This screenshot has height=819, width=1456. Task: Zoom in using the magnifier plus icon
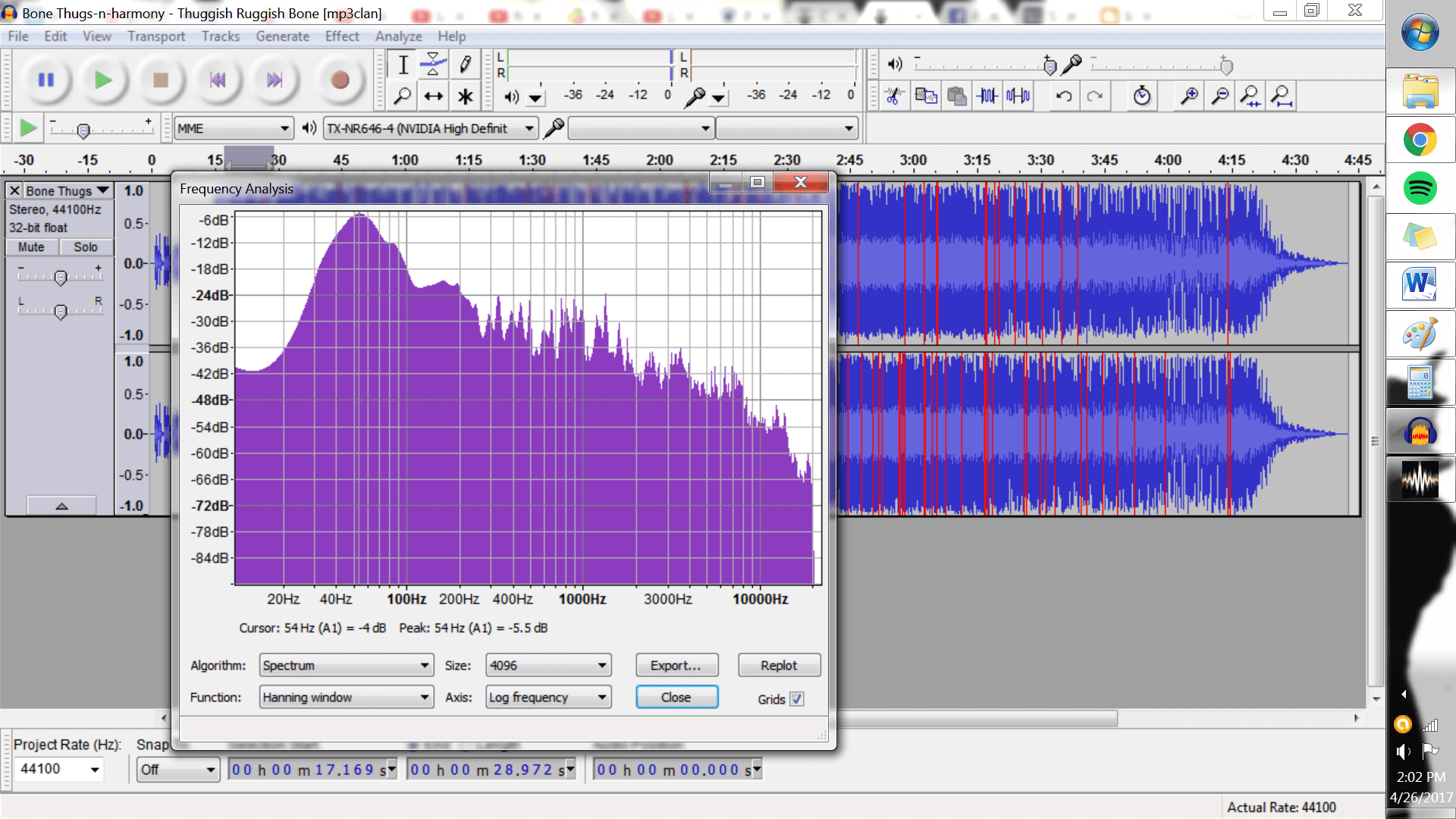click(1189, 96)
